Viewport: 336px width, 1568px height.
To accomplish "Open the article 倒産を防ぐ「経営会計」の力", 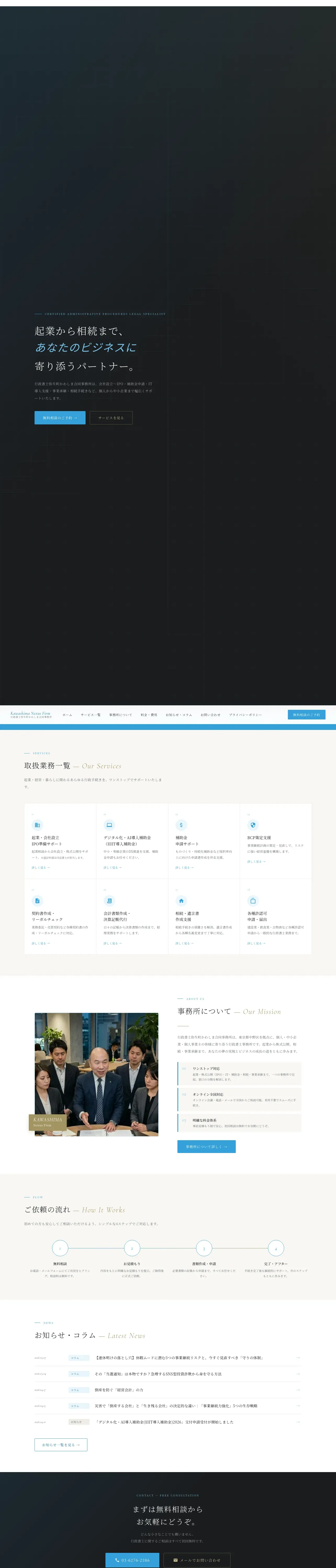I will coord(119,1390).
